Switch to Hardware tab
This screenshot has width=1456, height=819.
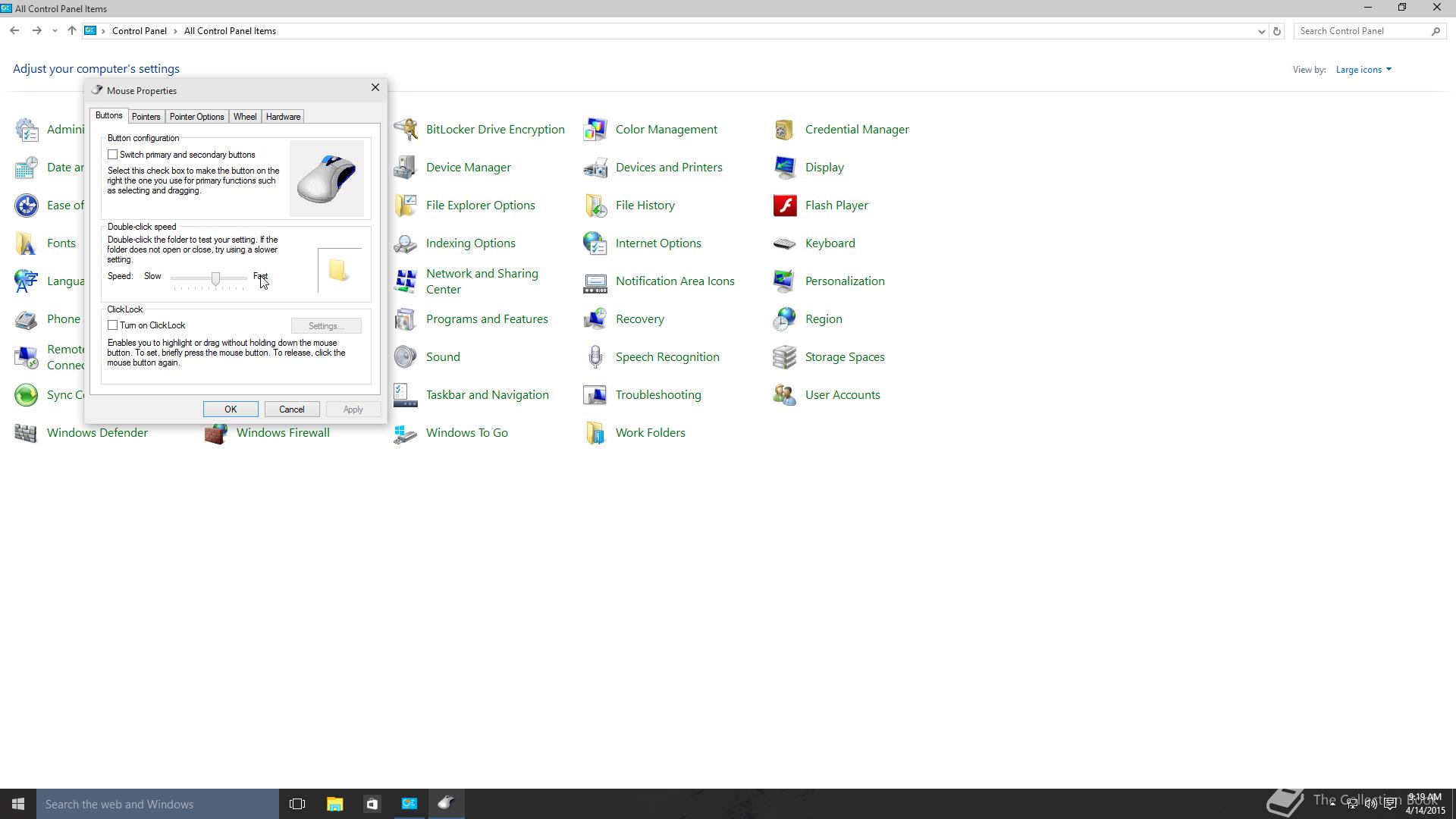pos(283,117)
